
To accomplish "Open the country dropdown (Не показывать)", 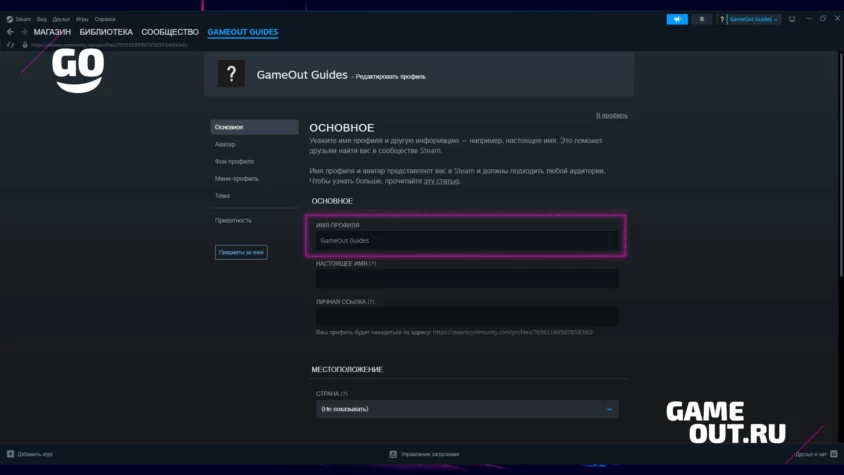I will coord(467,409).
